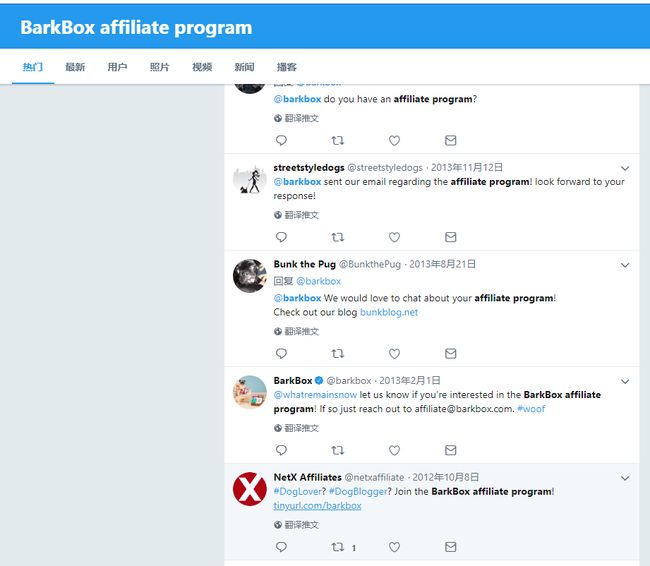The image size is (650, 566).
Task: Click the @netxaffiliate handle
Action: pos(374,477)
